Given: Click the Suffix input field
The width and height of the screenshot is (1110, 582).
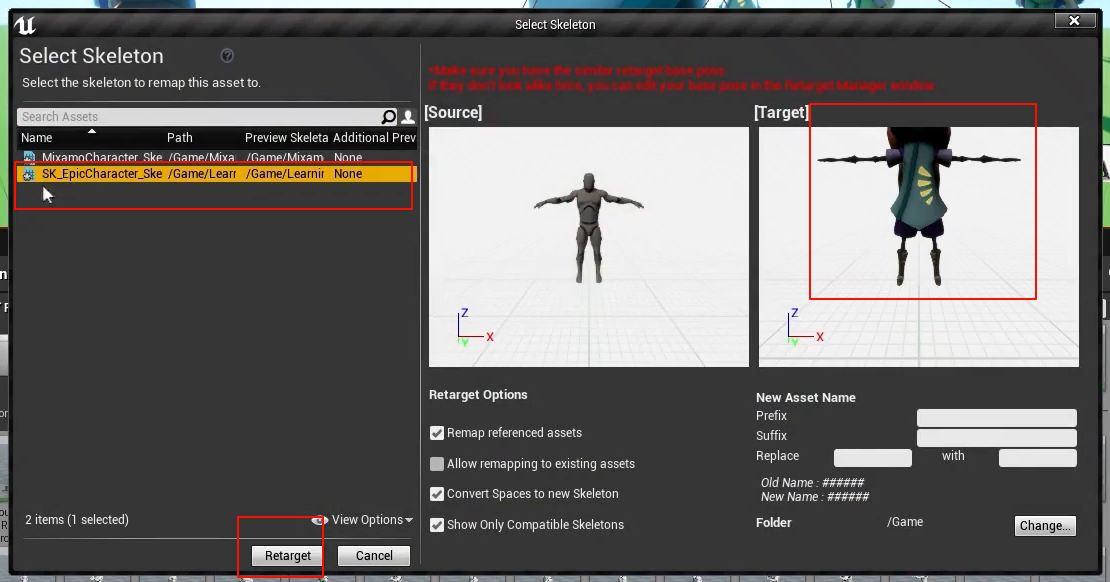Looking at the screenshot, I should 997,437.
